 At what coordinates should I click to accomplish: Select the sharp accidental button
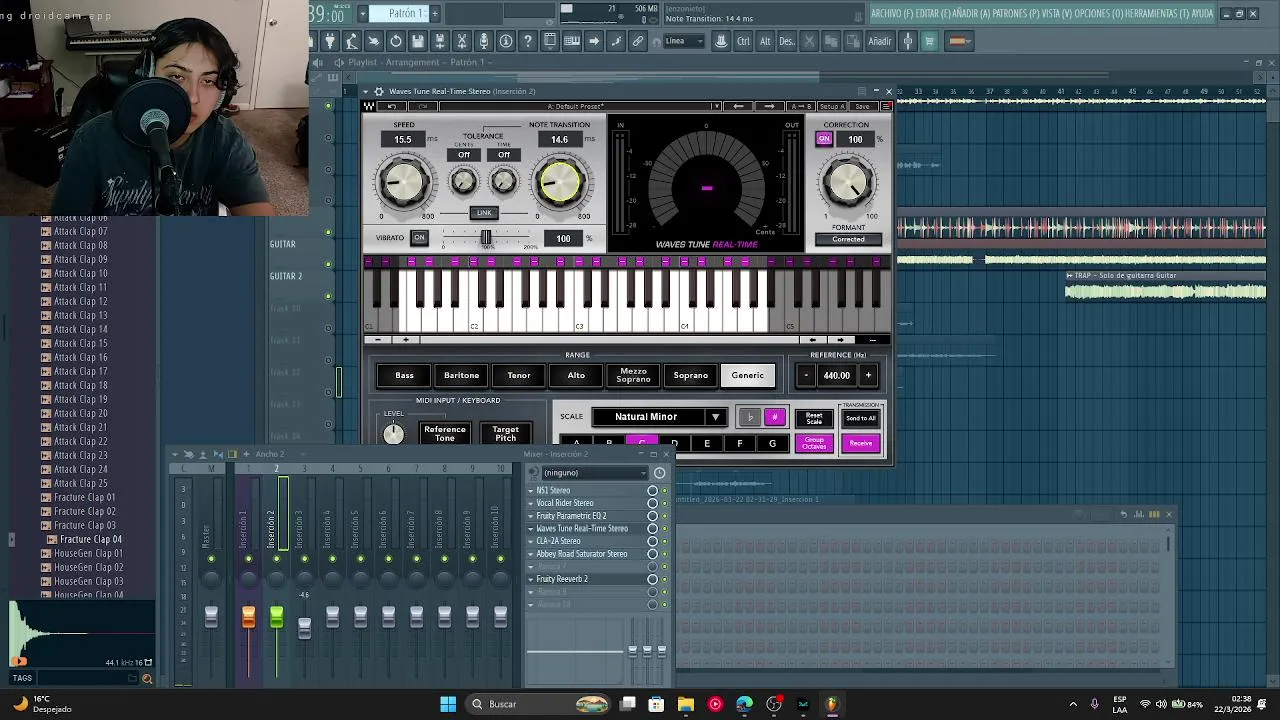[x=775, y=417]
